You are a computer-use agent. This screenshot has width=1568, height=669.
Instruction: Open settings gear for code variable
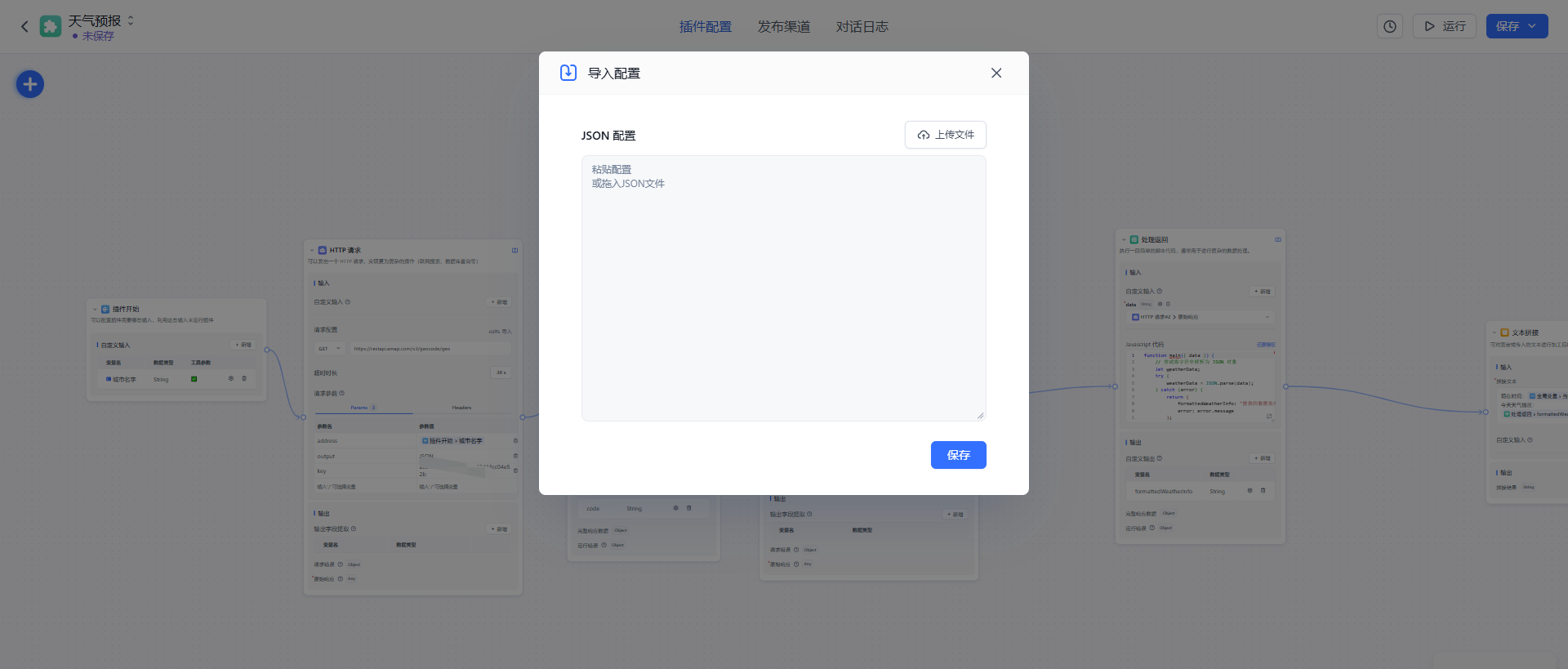coord(675,508)
